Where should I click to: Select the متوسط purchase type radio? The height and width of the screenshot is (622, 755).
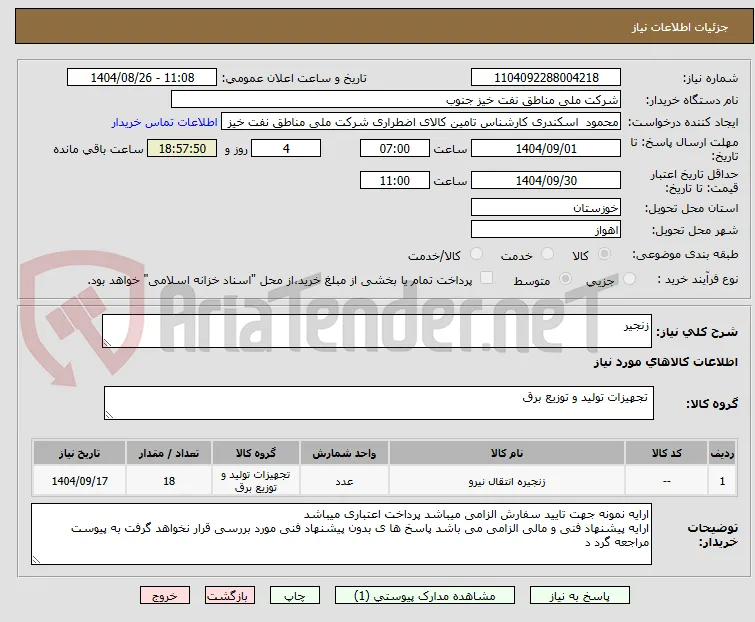565,279
